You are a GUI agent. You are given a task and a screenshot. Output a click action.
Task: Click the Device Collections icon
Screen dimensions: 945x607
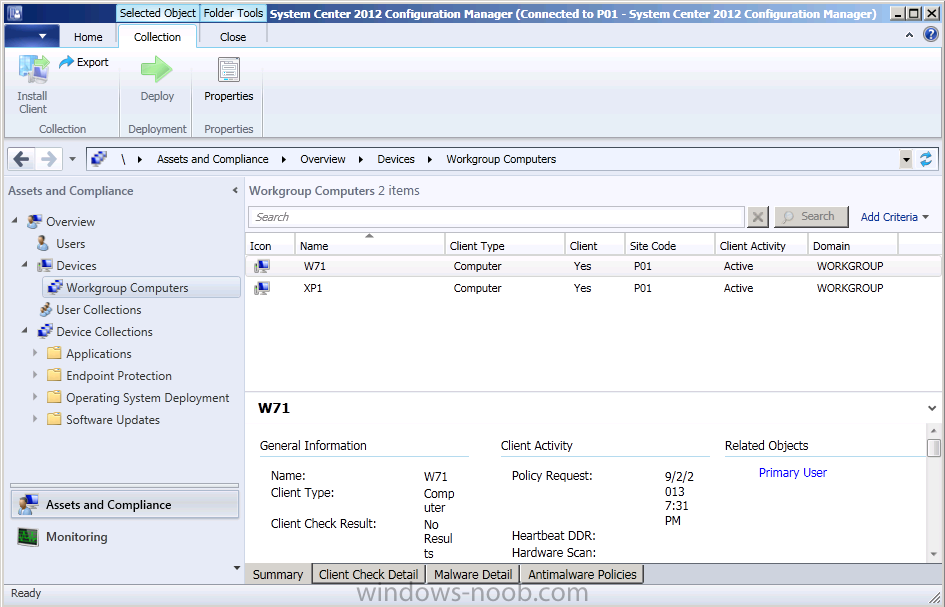tap(45, 332)
